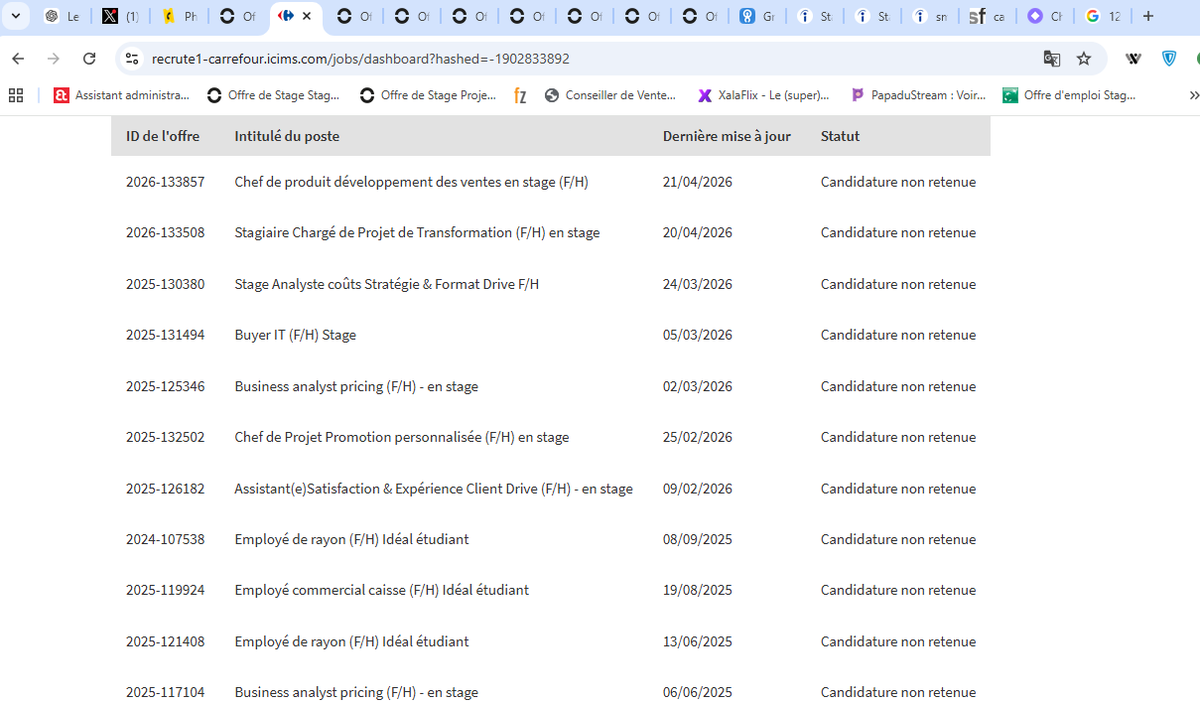This screenshot has height=704, width=1200.
Task: Select offer ID 2025-126182
Action: pos(165,489)
